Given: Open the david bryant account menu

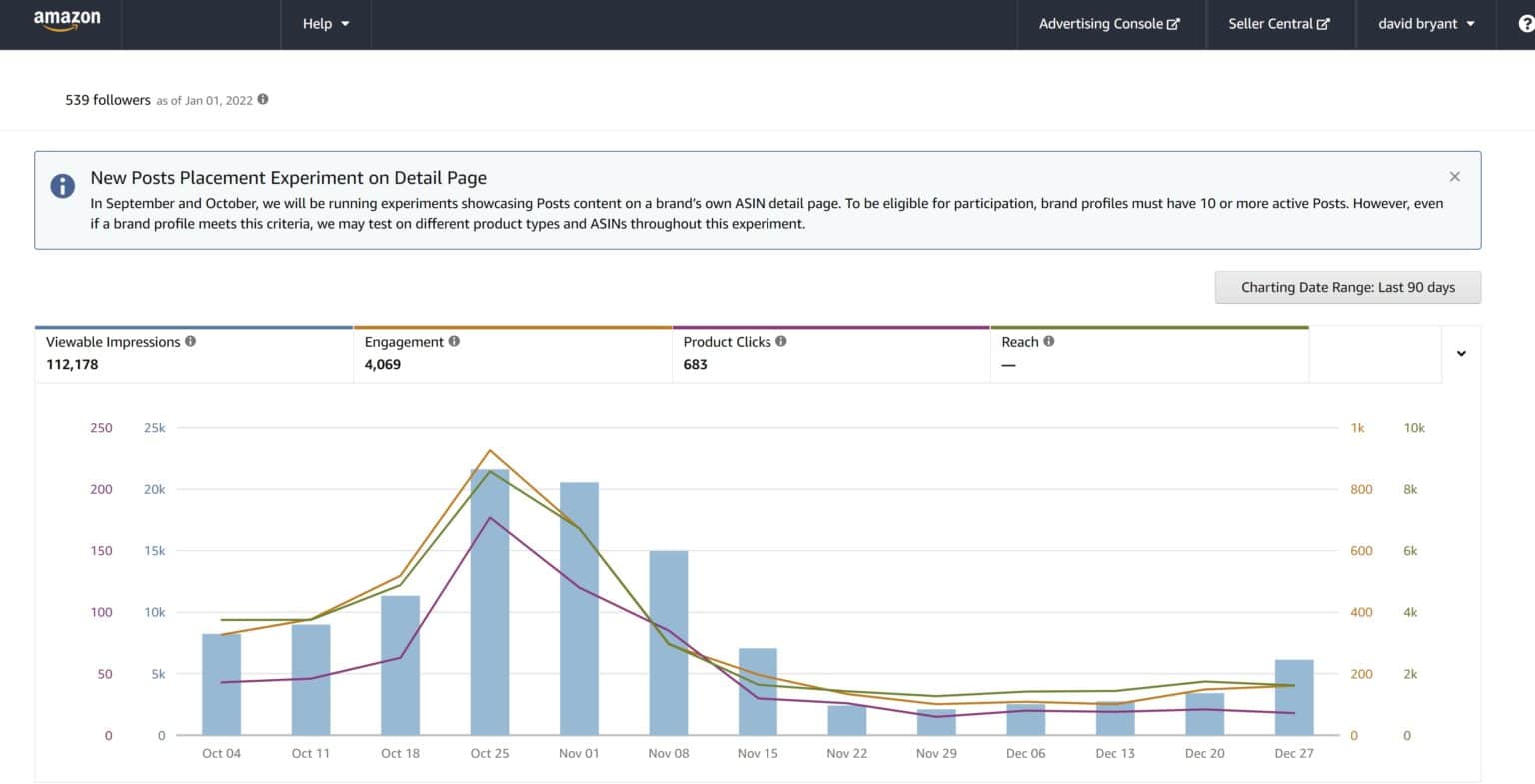Looking at the screenshot, I should click(x=1427, y=24).
